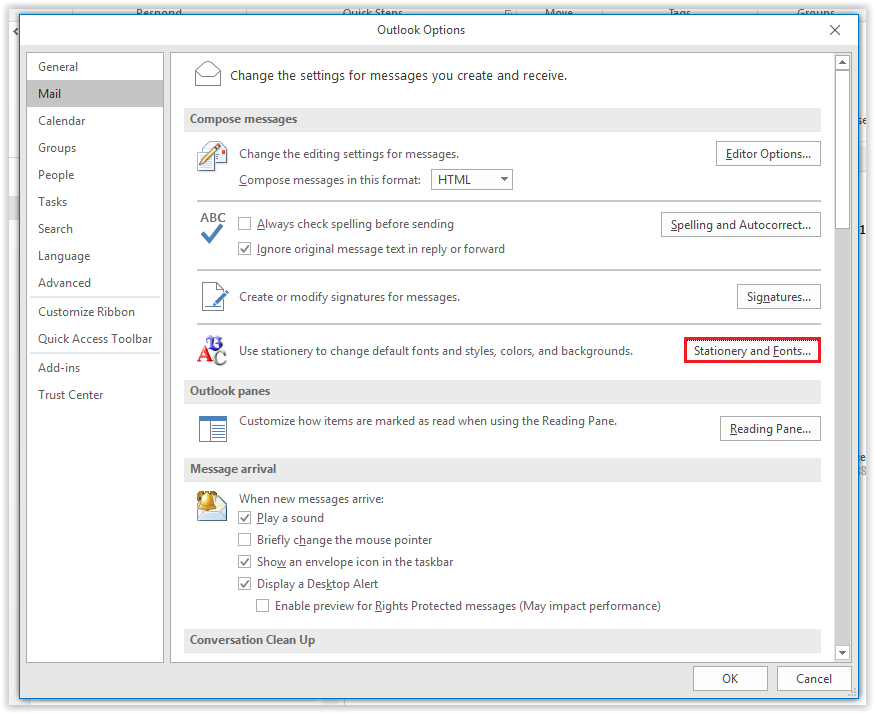Disable Display a Desktop Alert

[x=244, y=584]
